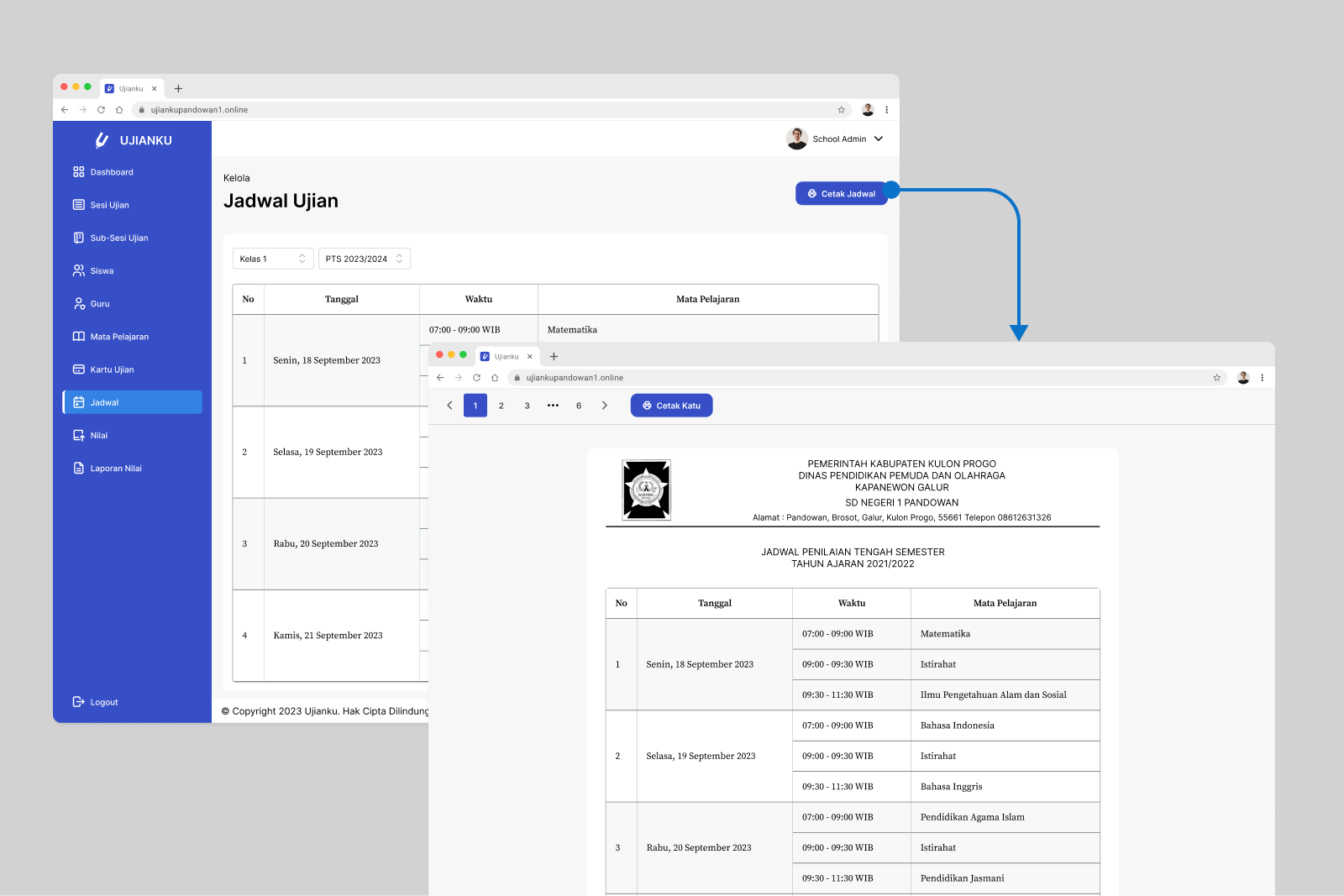1344x896 pixels.
Task: Click the address bar in back browser window
Action: tap(487, 110)
